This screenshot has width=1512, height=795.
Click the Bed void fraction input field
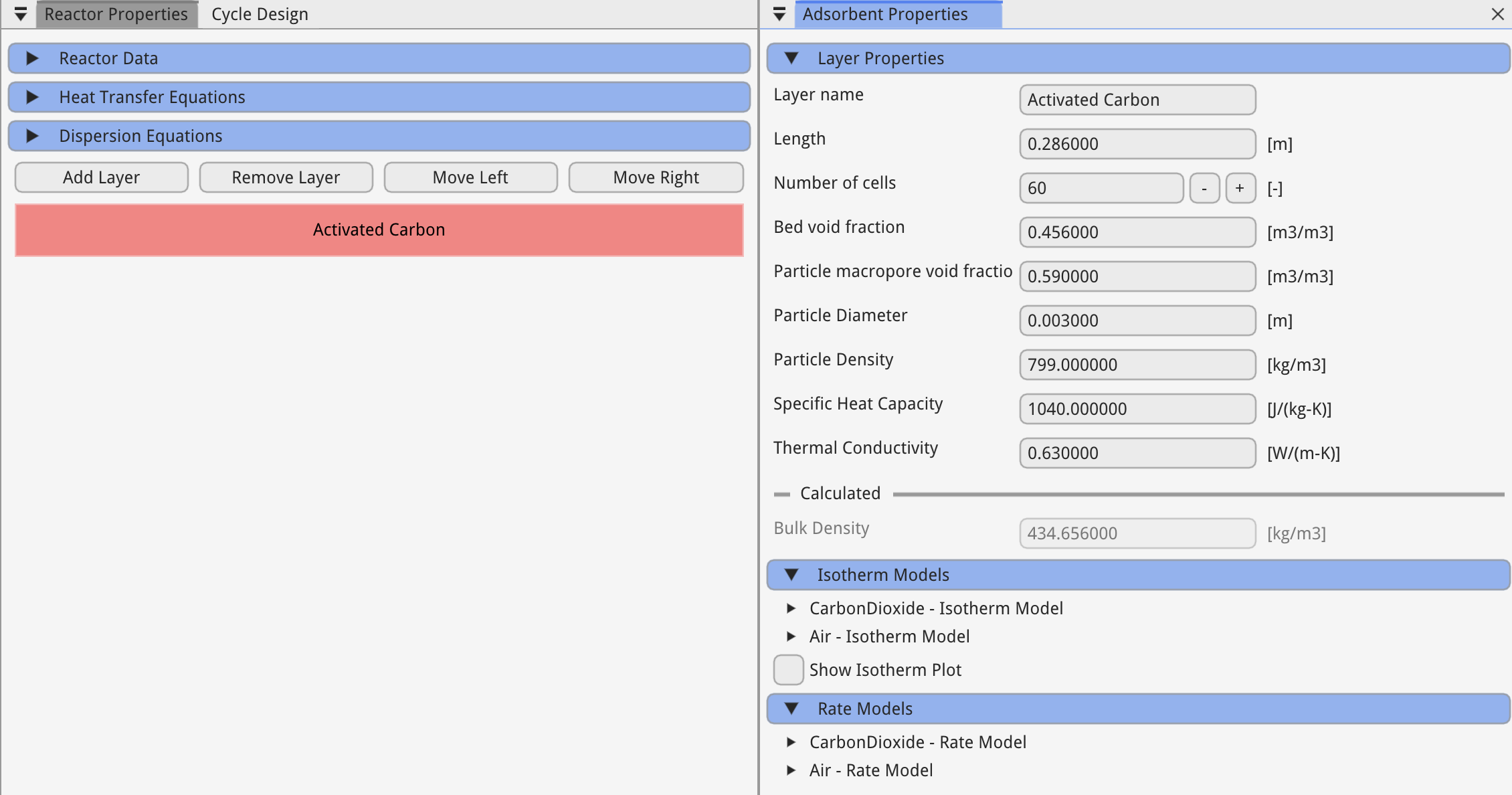(1137, 232)
